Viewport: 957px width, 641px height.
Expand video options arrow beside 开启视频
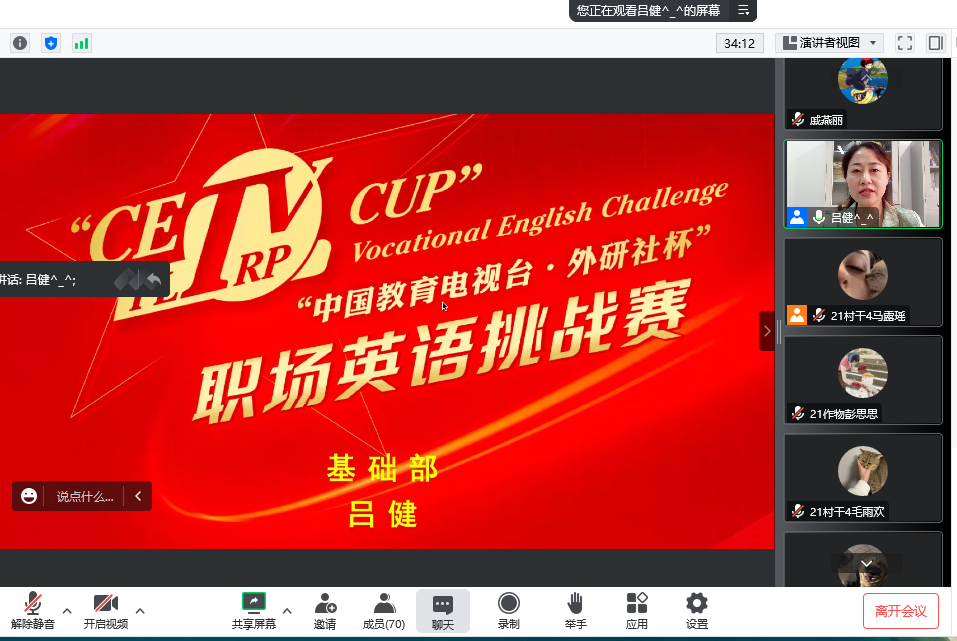(140, 610)
